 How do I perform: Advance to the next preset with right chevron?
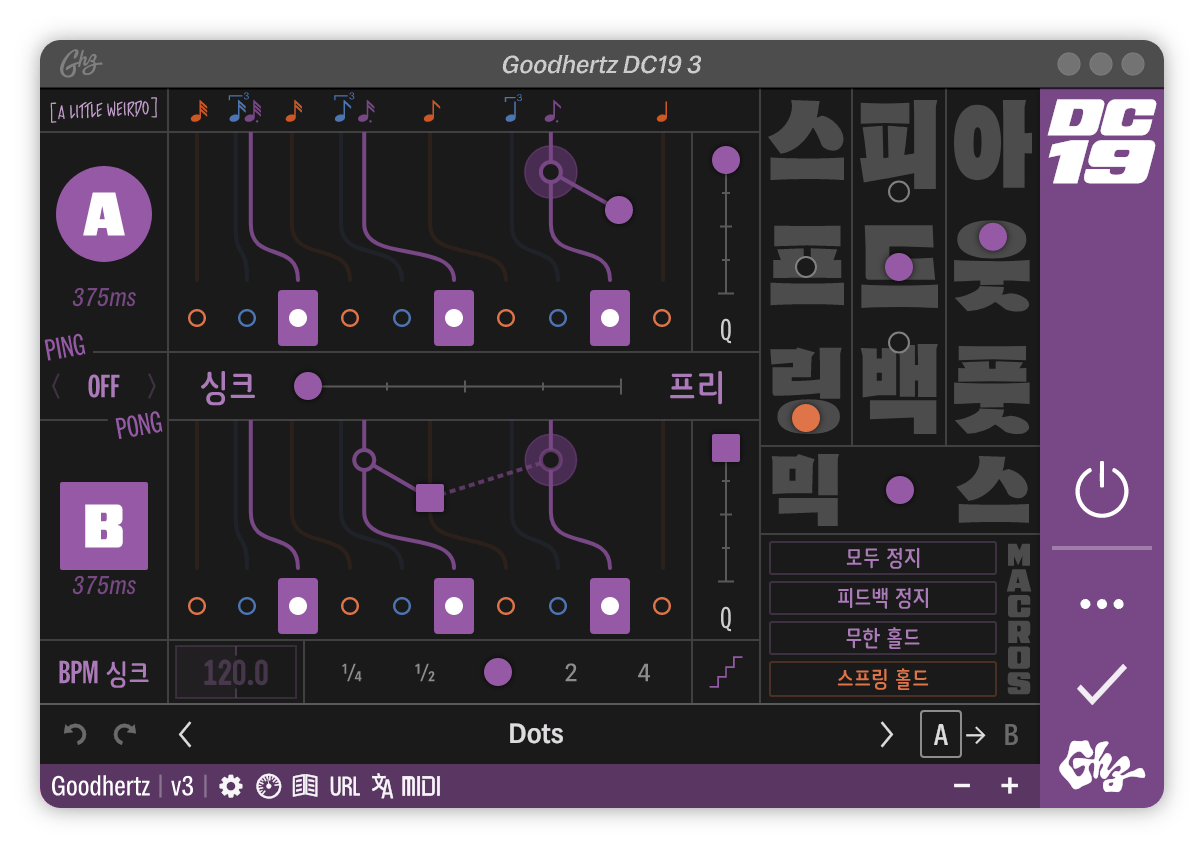(886, 733)
